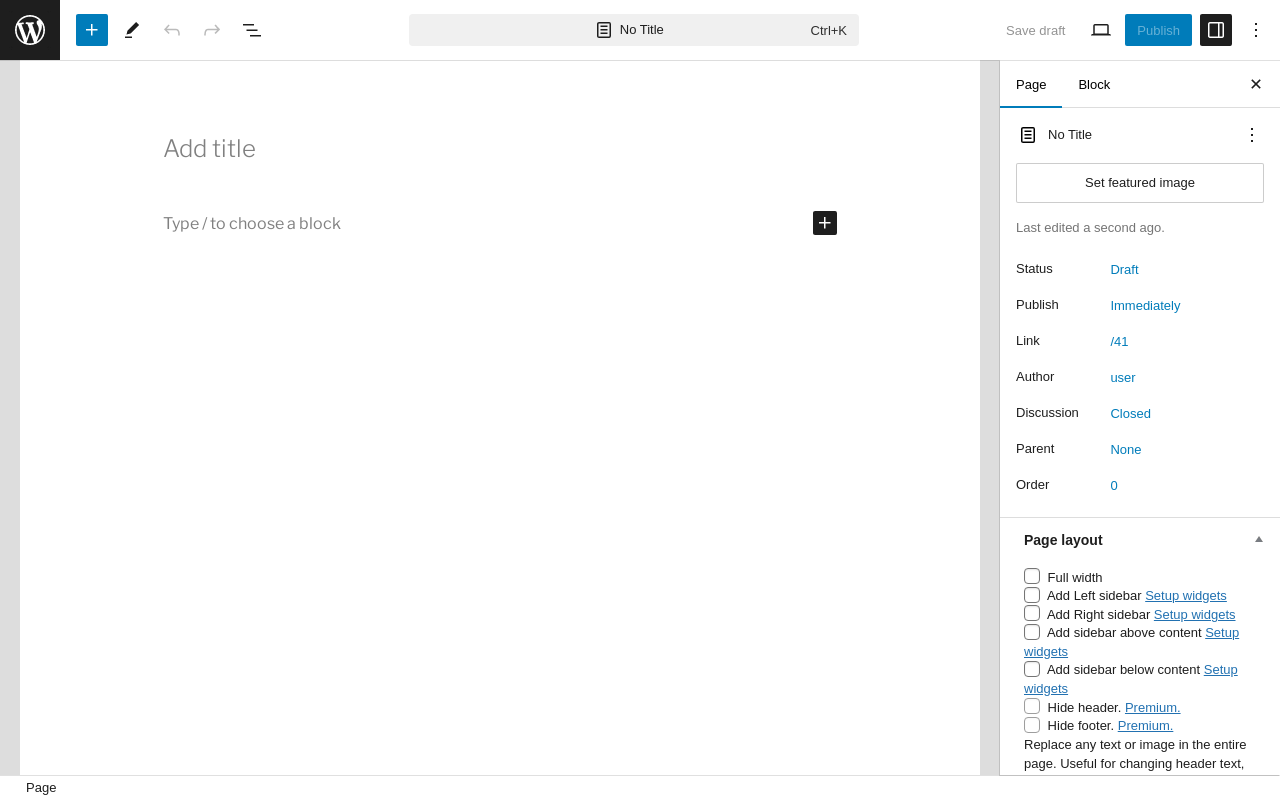Change the author from user
Viewport: 1280px width, 800px height.
click(1123, 377)
